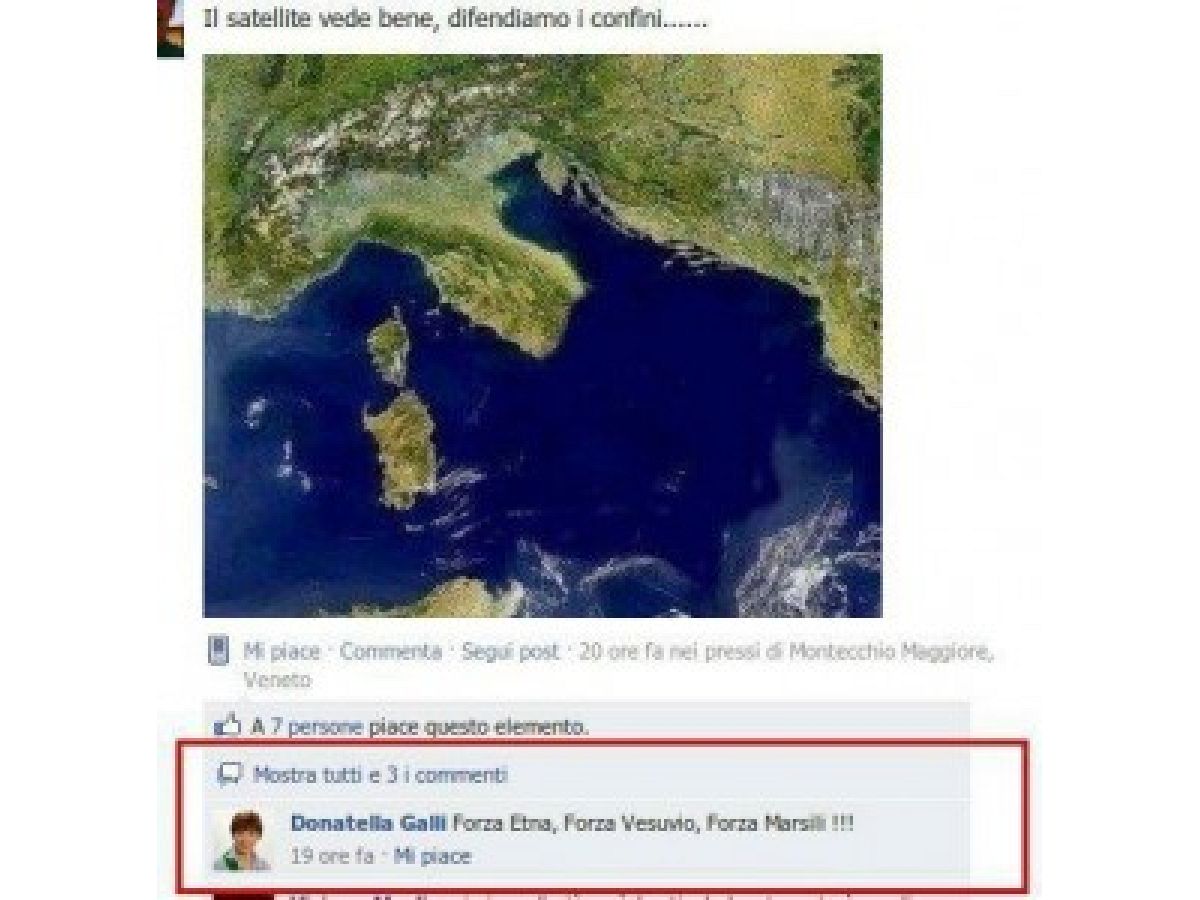Expand all comments via Mostra tutti e 3
The width and height of the screenshot is (1200, 900).
(380, 774)
